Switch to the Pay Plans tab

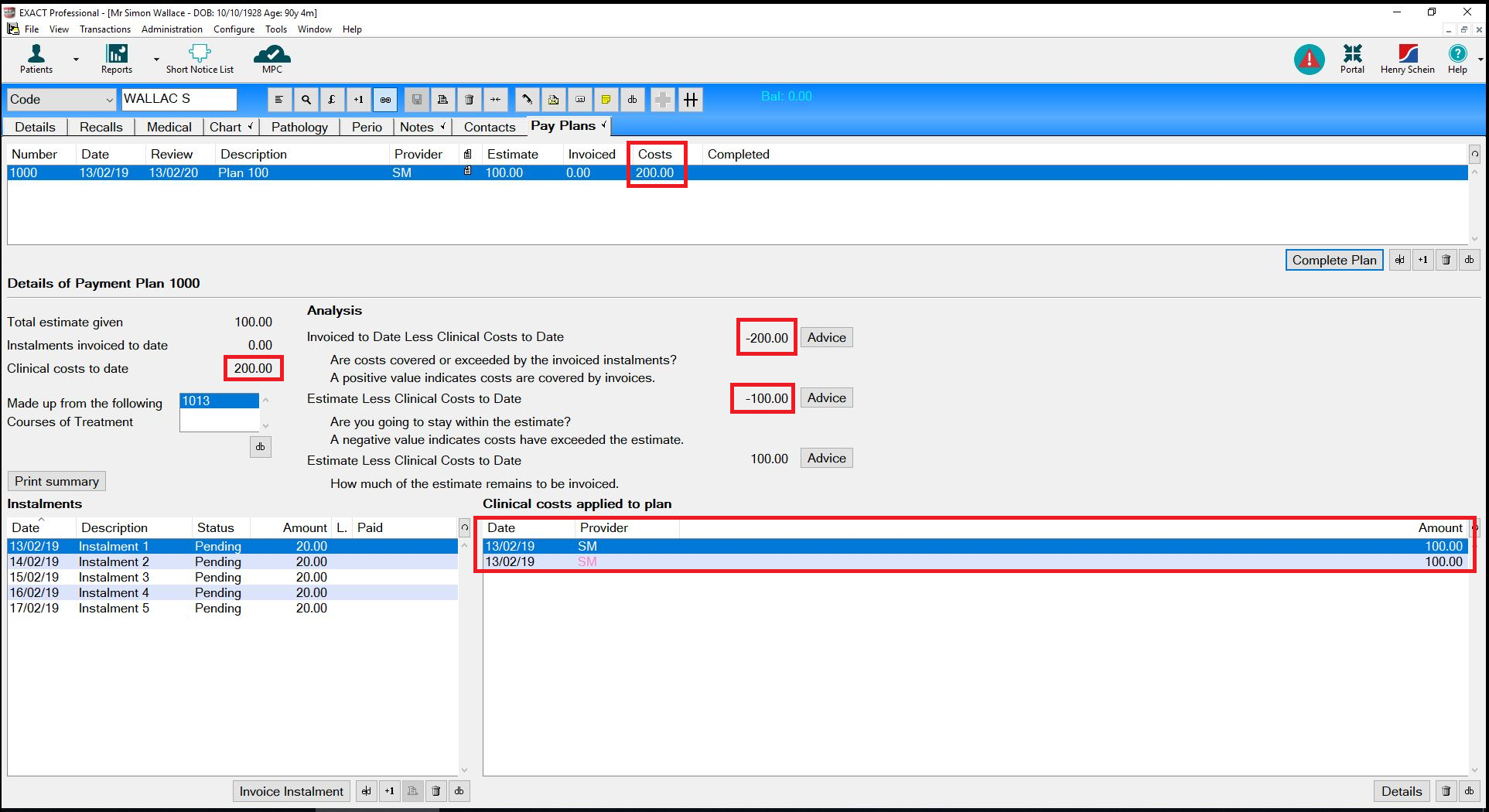click(x=563, y=125)
